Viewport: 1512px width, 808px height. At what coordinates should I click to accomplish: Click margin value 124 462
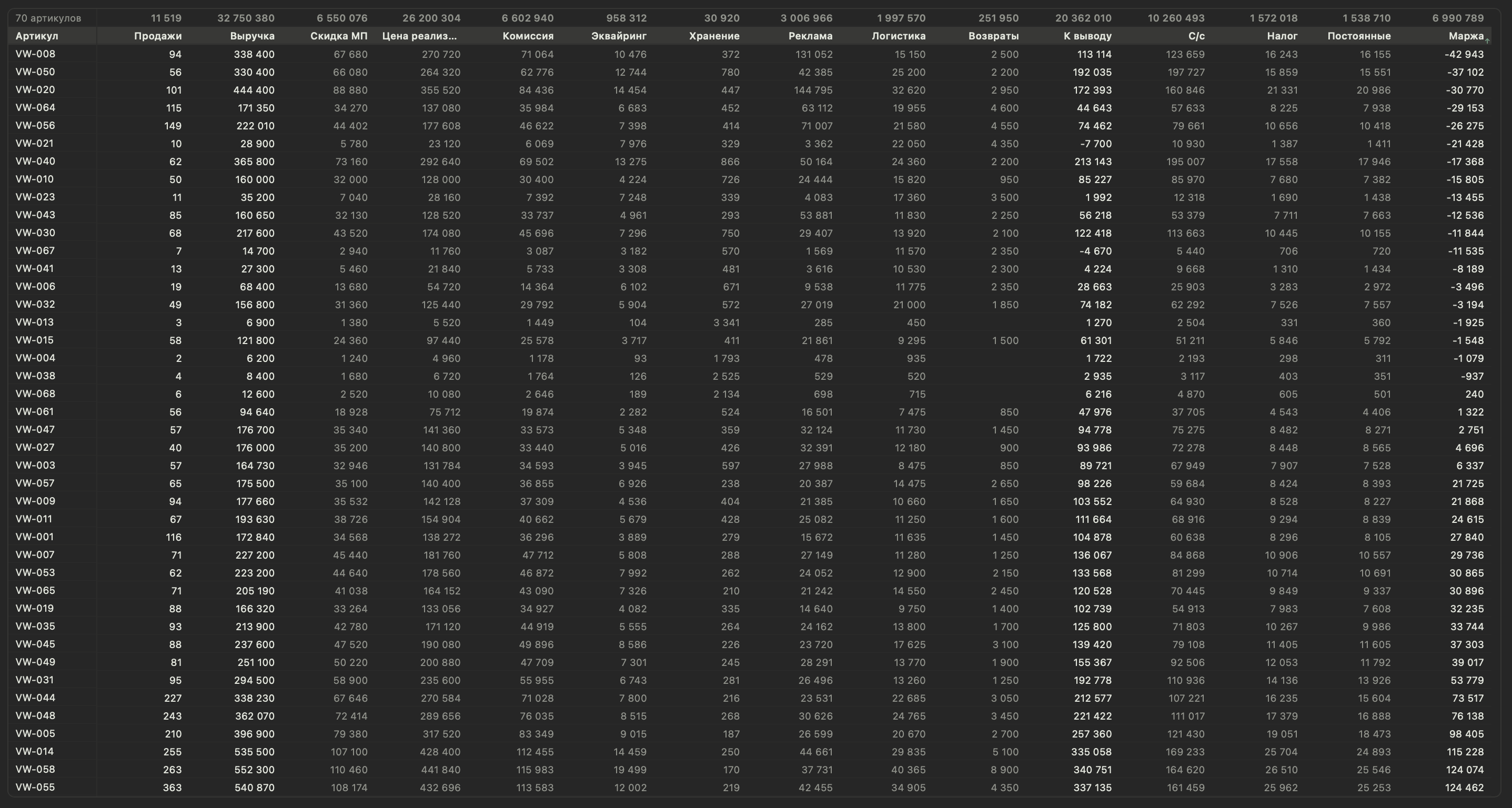1465,787
